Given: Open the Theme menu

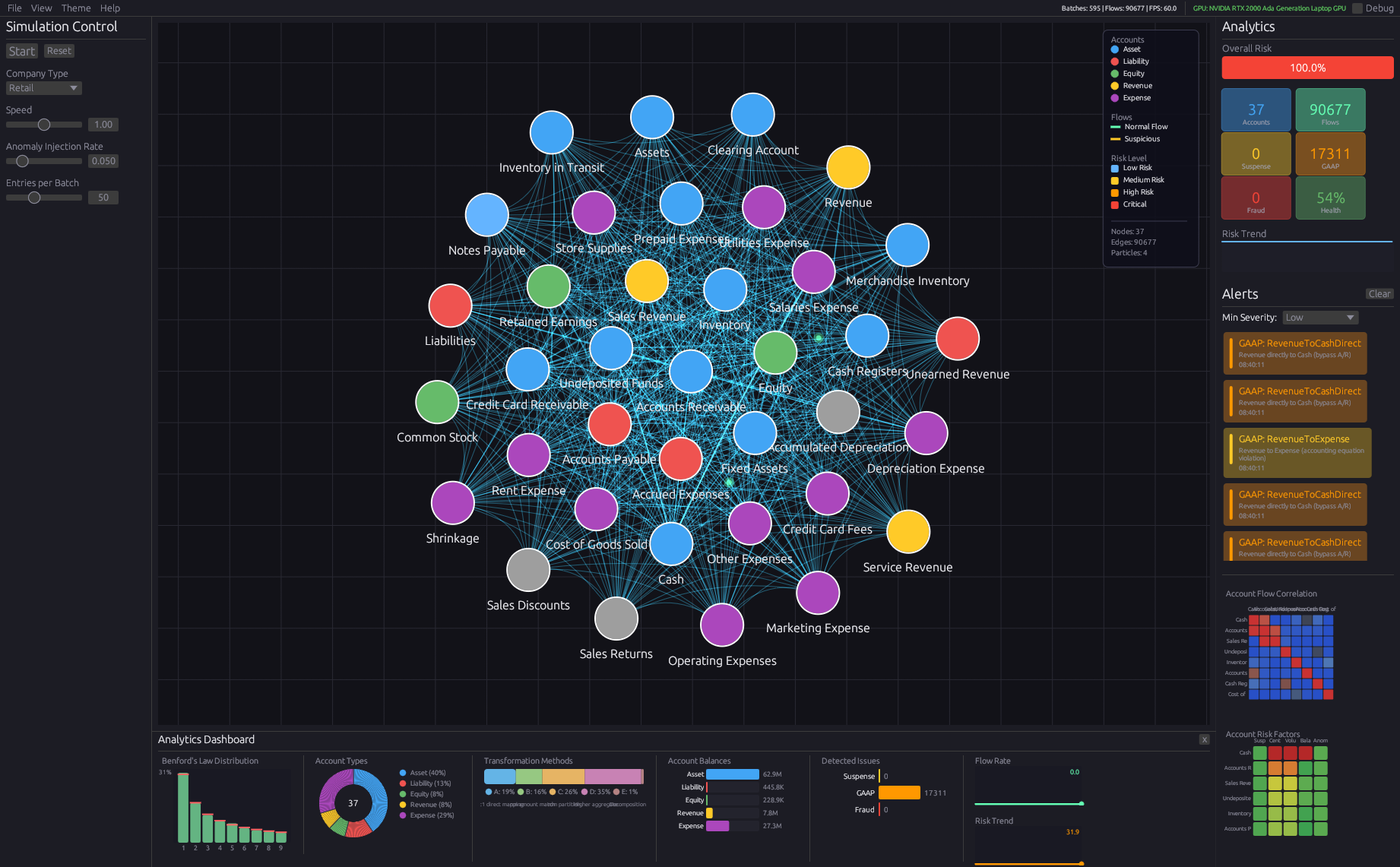Looking at the screenshot, I should 75,8.
